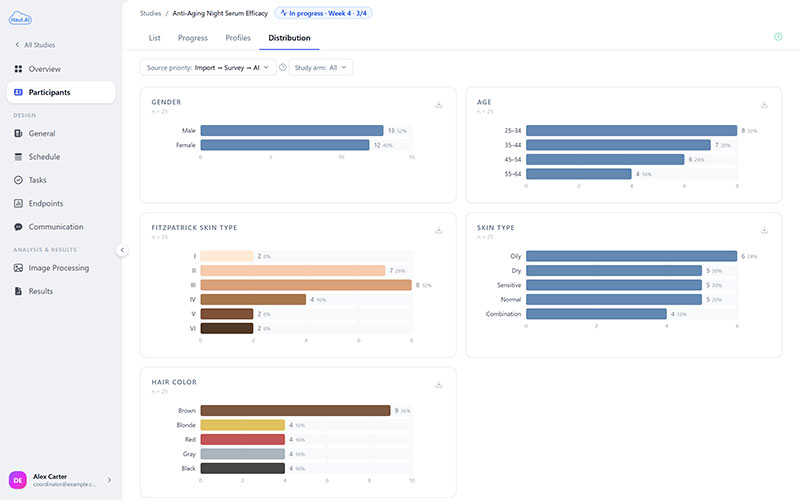Image resolution: width=800 pixels, height=500 pixels.
Task: Download the Age chart
Action: point(764,105)
